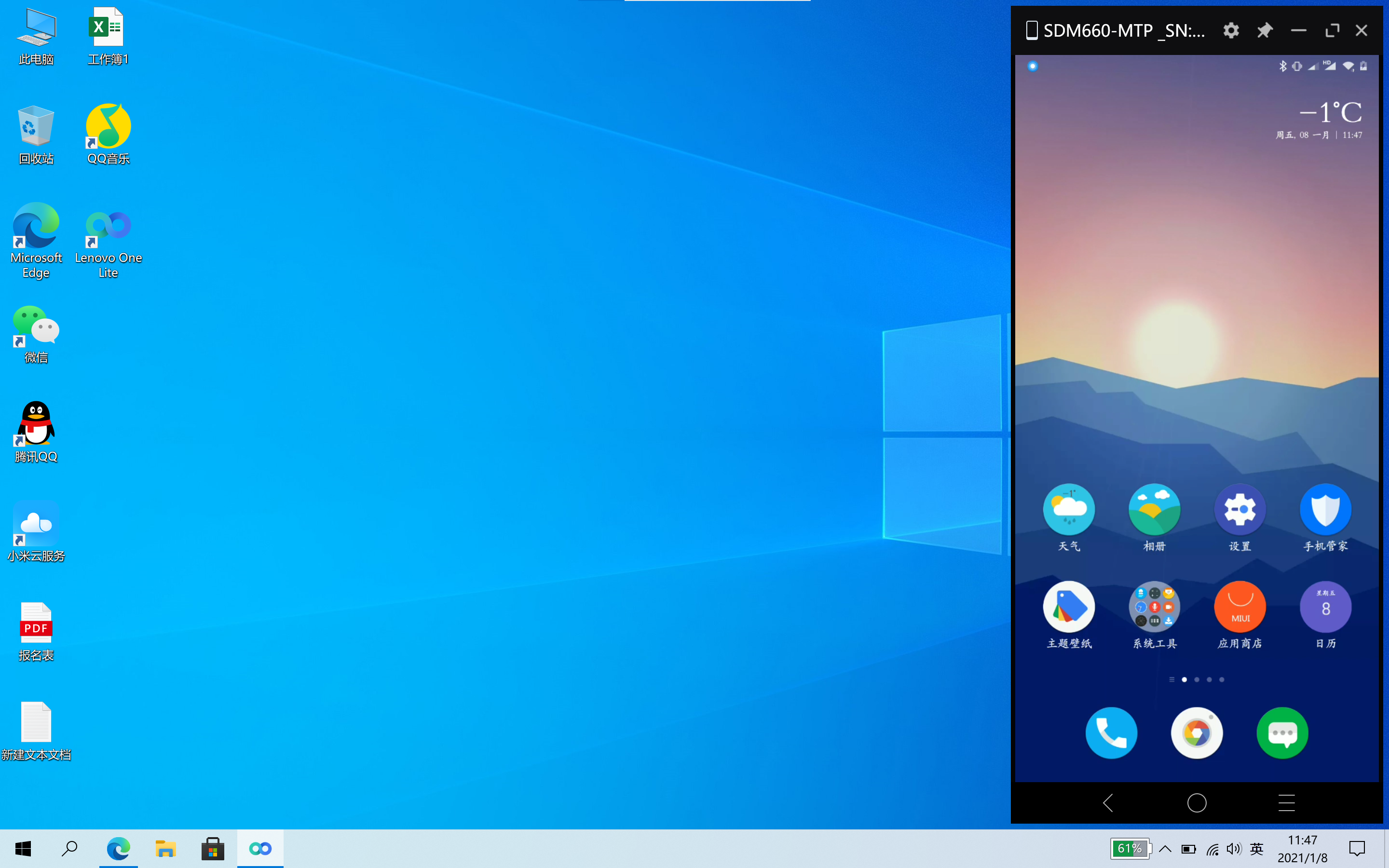
Task: Click the date and time widget text
Action: click(1319, 135)
